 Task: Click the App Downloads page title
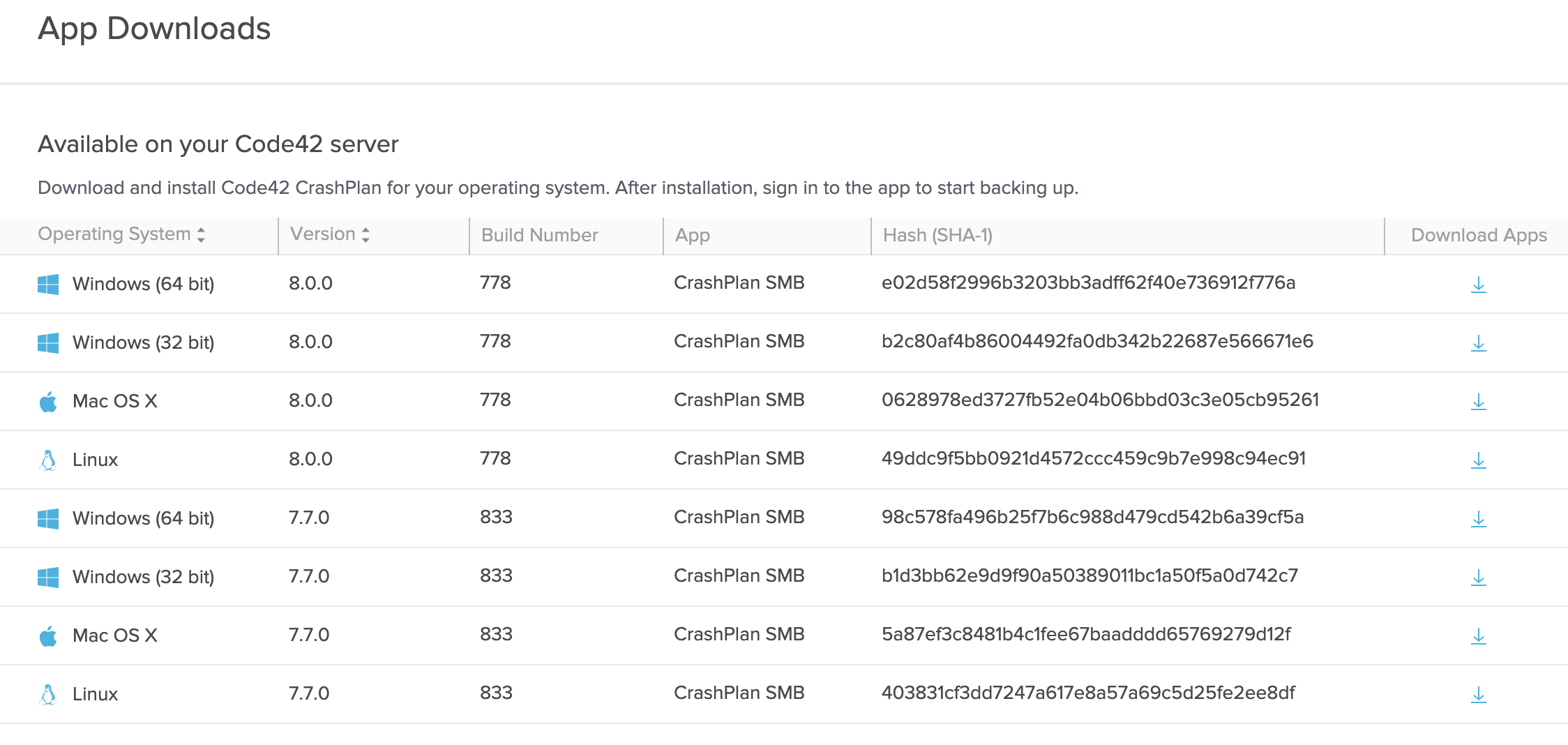154,29
